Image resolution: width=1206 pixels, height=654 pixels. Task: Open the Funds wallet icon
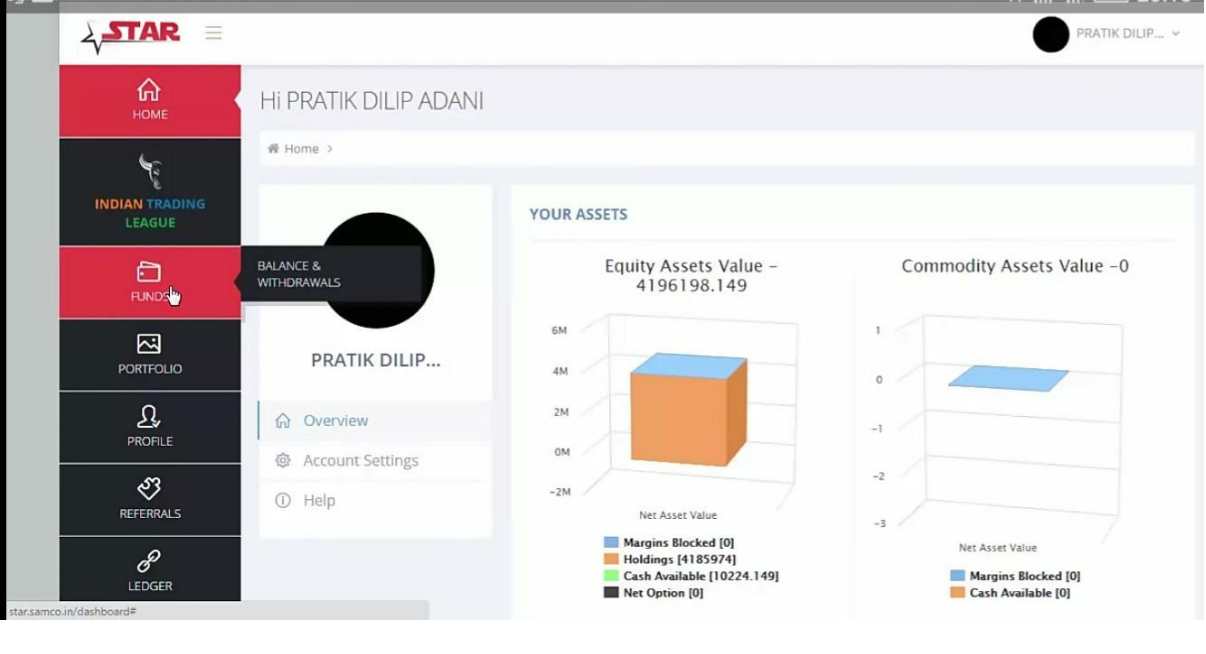point(149,272)
